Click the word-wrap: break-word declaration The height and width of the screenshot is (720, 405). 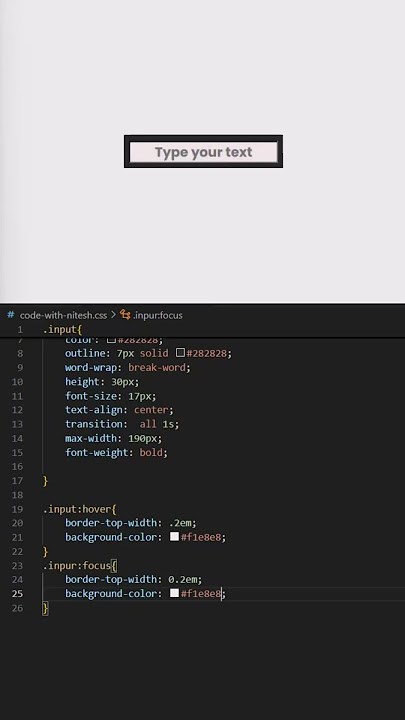tap(128, 368)
